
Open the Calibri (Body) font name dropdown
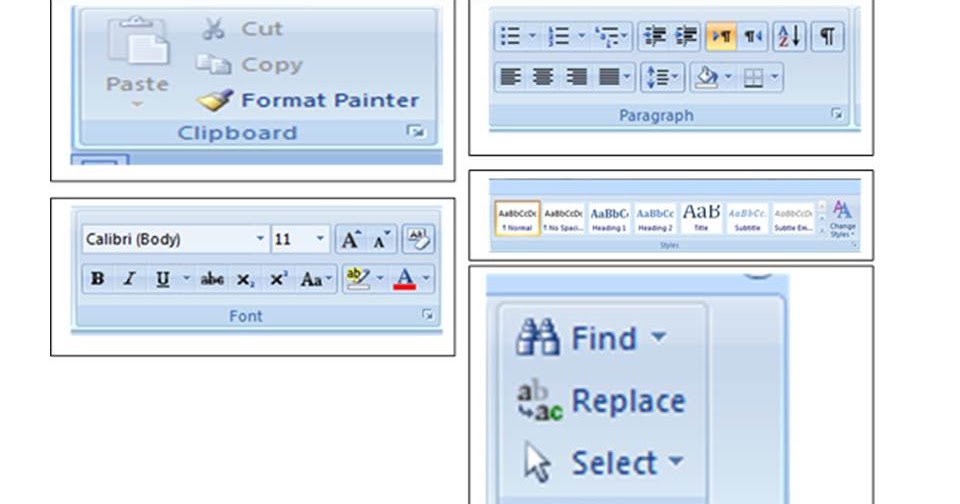pyautogui.click(x=260, y=239)
